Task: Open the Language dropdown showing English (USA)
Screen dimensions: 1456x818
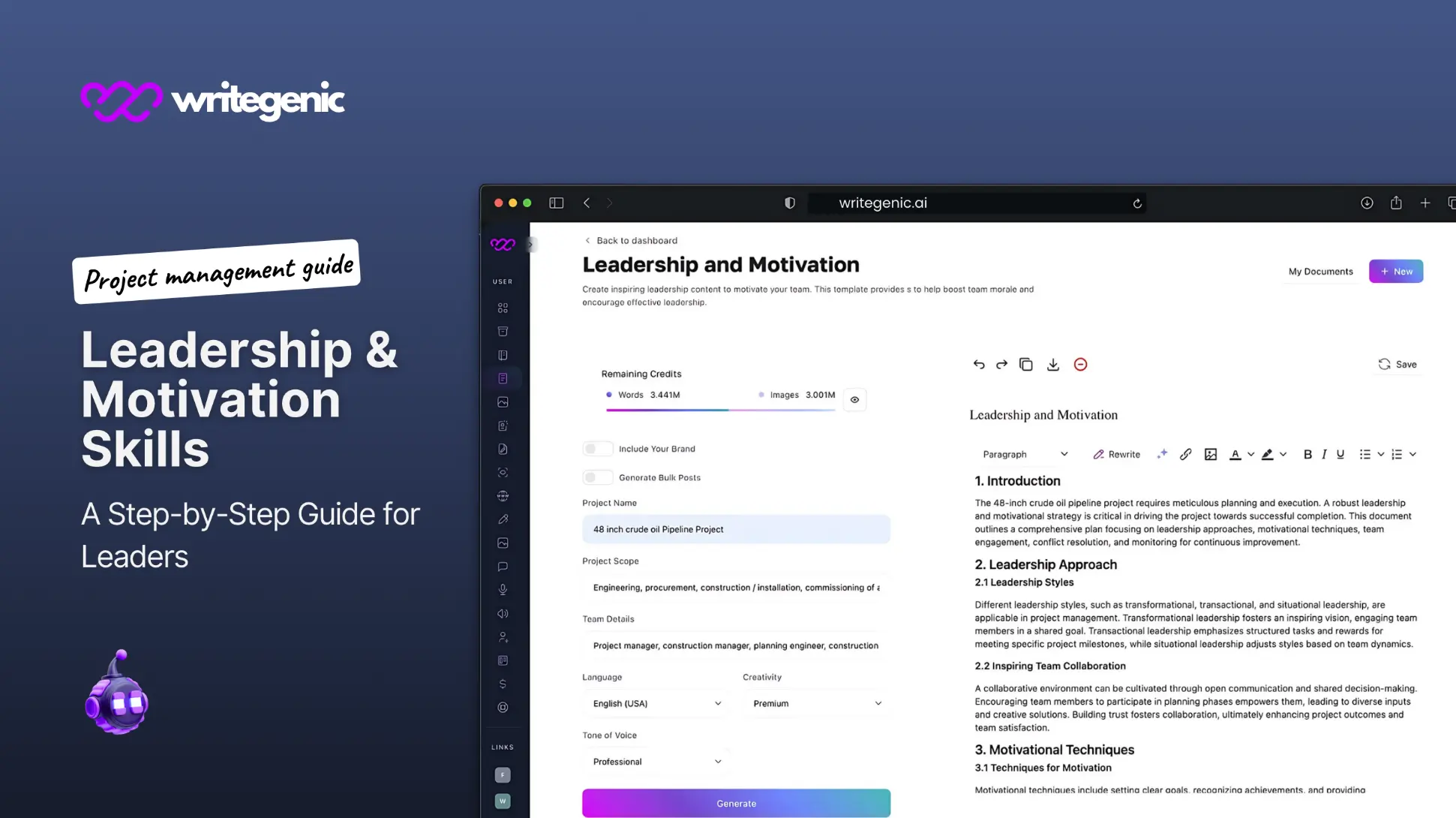Action: 654,703
